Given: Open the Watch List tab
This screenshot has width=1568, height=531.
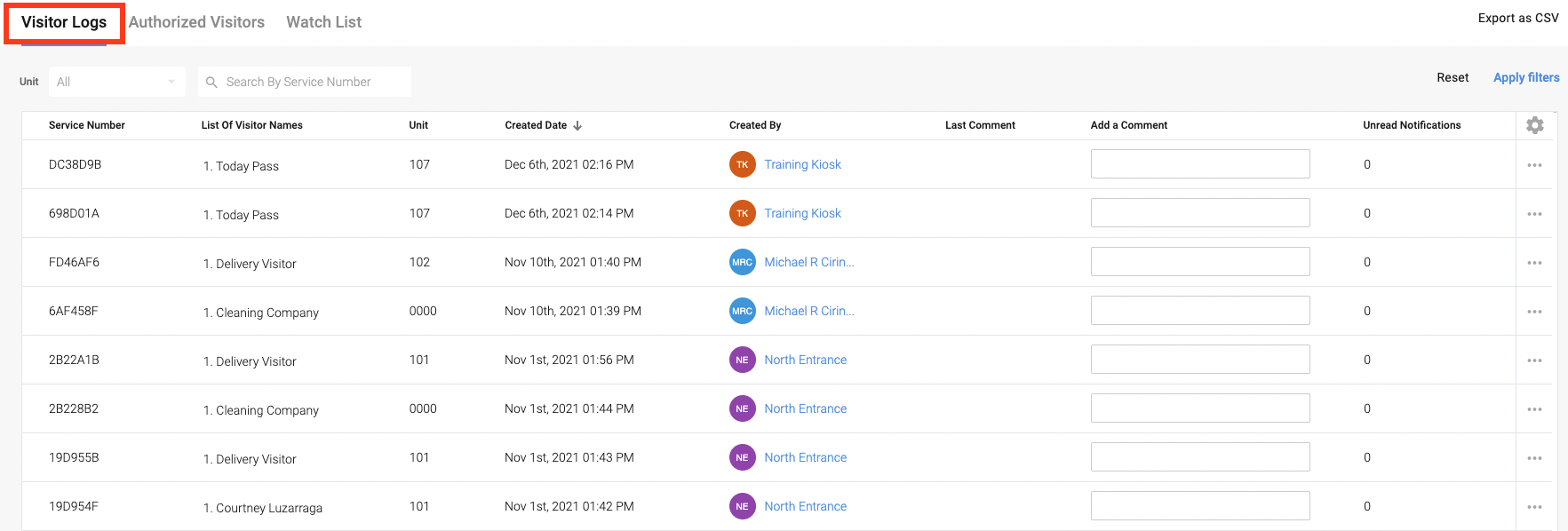Looking at the screenshot, I should 323,22.
